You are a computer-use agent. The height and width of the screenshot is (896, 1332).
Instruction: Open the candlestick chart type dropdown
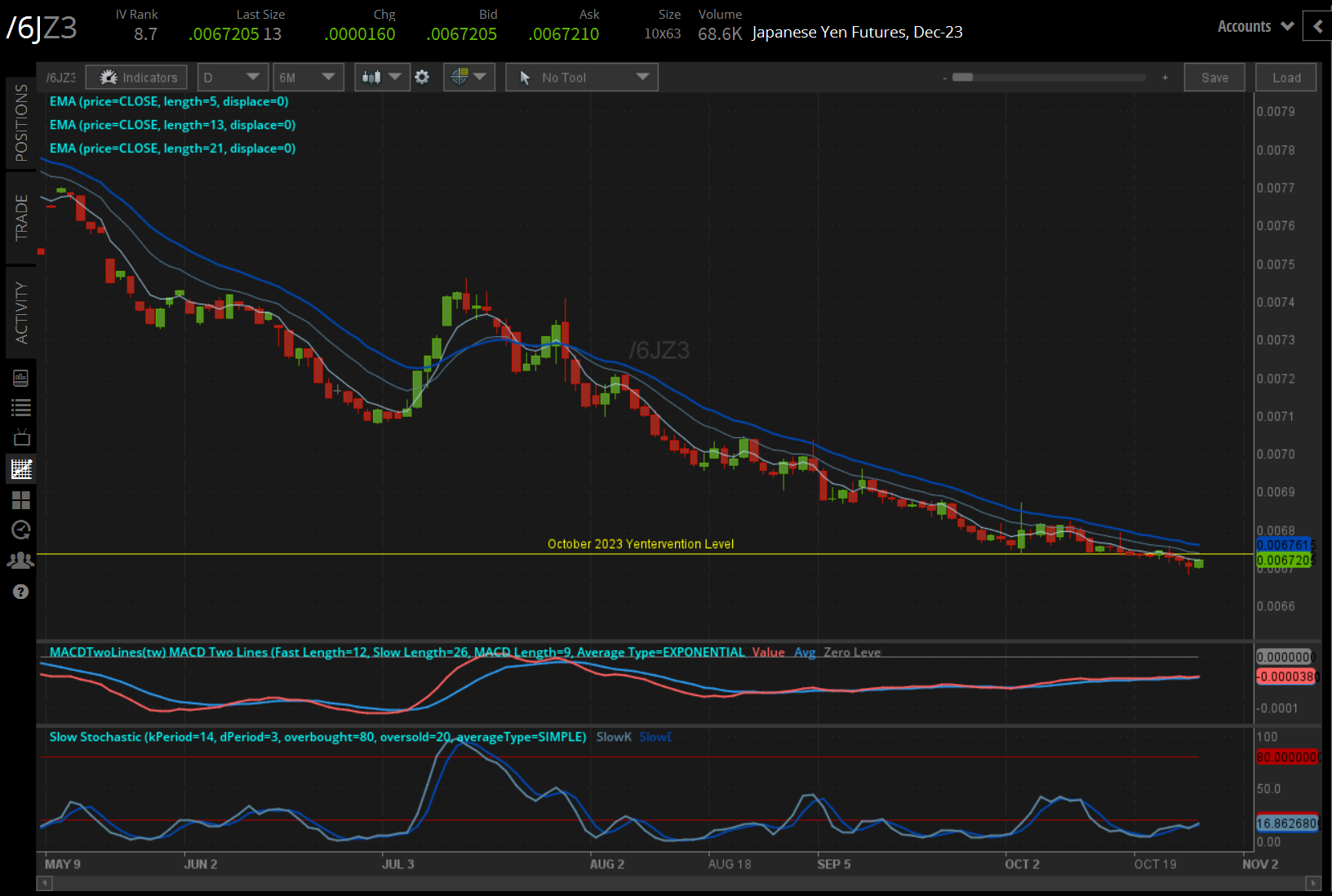(x=382, y=78)
